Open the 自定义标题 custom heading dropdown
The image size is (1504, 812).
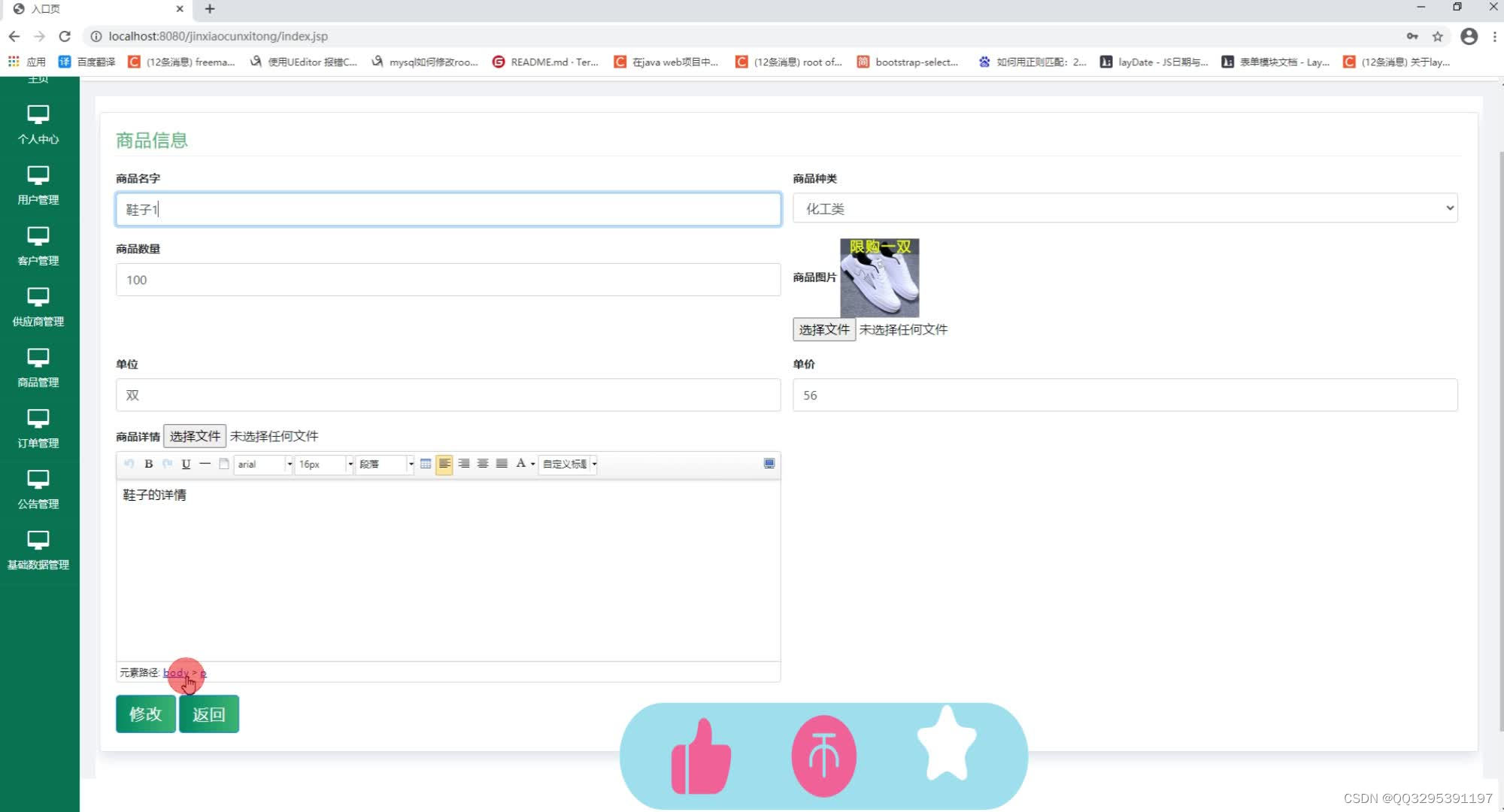pos(568,464)
